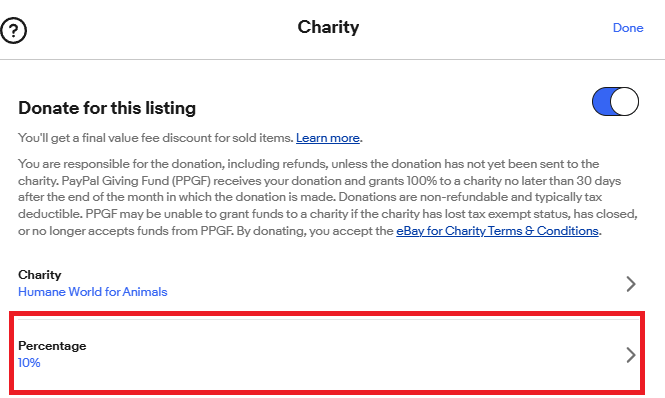
Task: Click the PayPal Giving Fund disclaimer paragraph
Action: [327, 197]
